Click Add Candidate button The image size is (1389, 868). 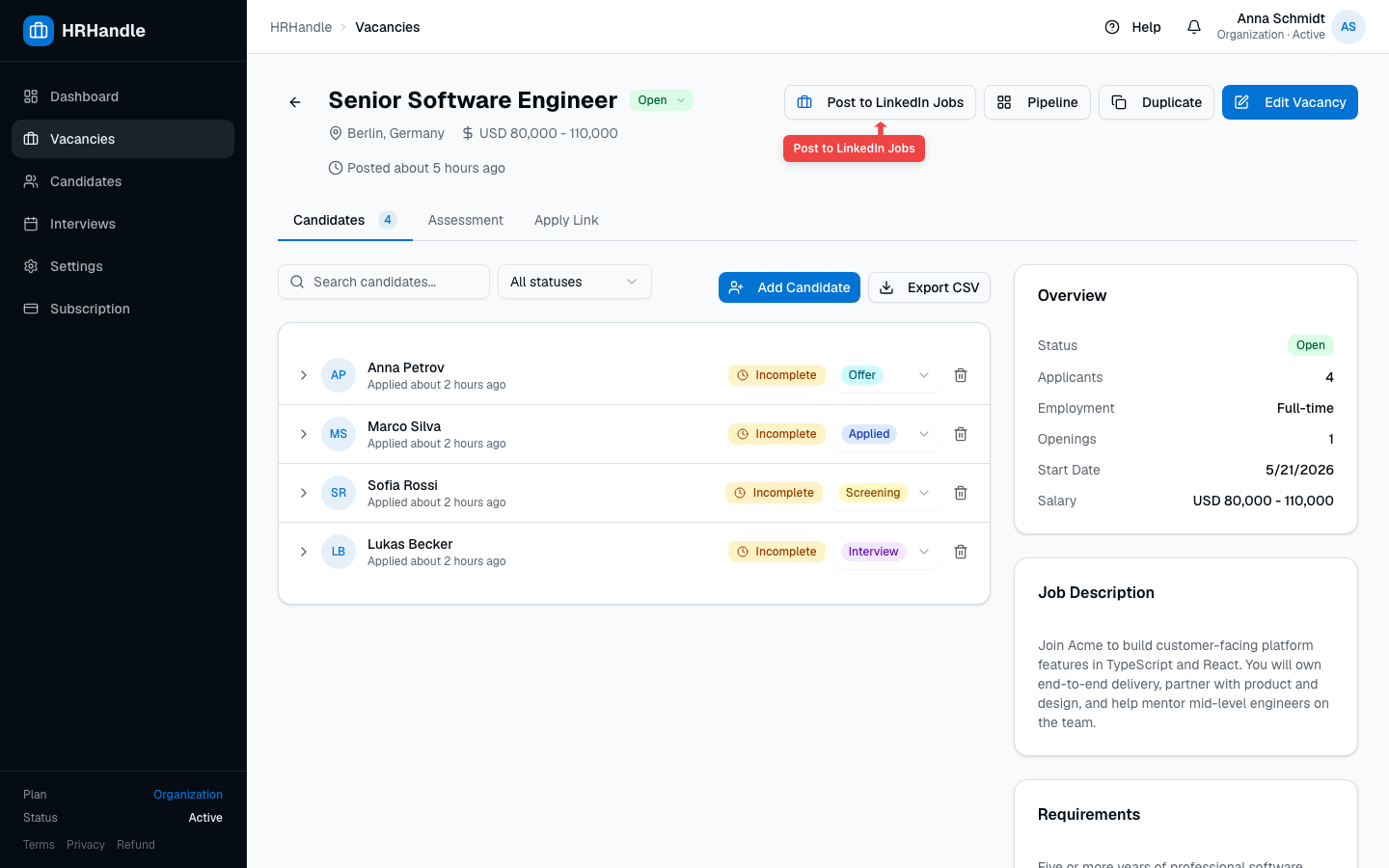click(789, 287)
